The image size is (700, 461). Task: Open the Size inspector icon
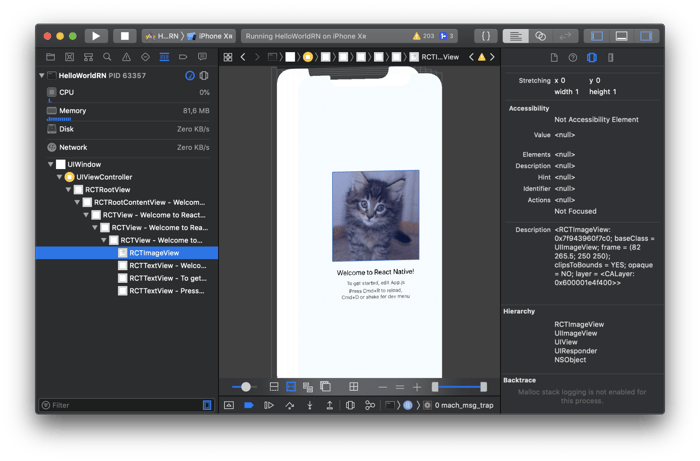click(610, 58)
